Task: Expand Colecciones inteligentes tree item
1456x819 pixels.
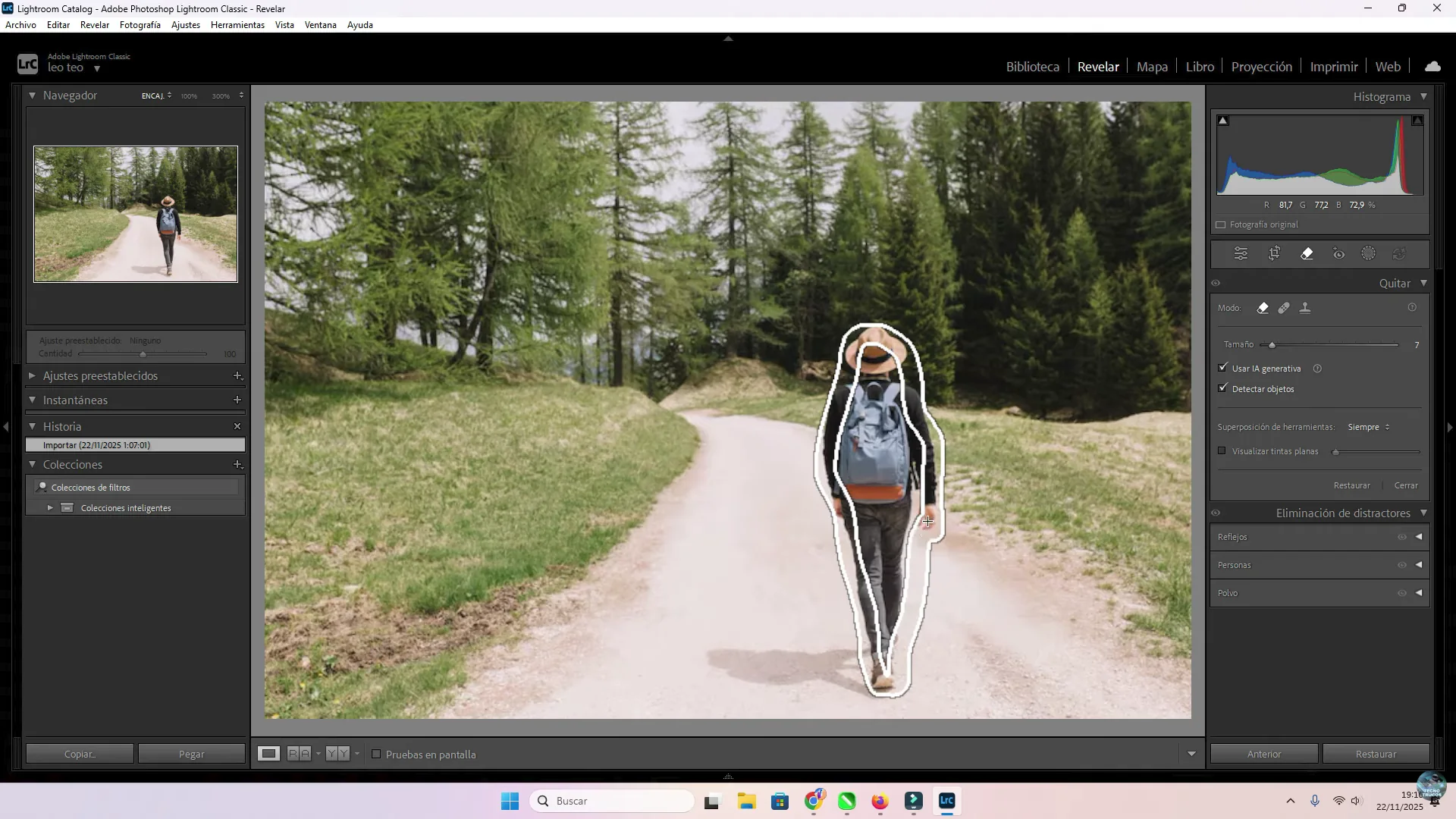Action: pyautogui.click(x=50, y=508)
